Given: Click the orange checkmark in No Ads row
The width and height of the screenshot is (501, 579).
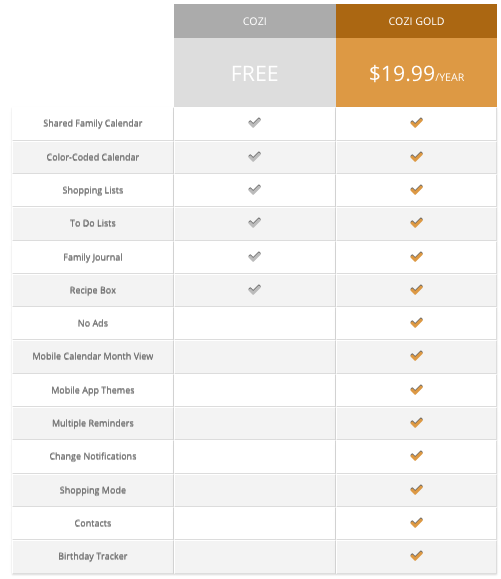Looking at the screenshot, I should pos(416,322).
